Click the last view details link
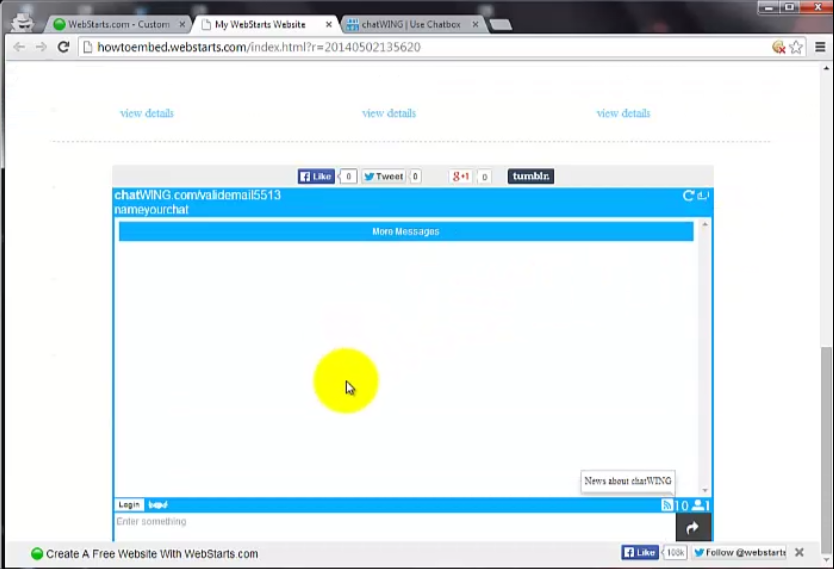 pos(623,113)
